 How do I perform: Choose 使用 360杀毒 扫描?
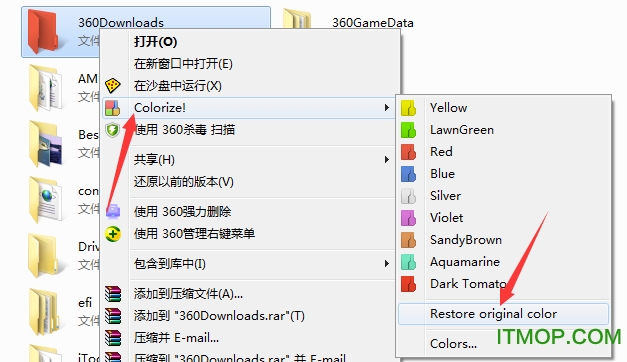(x=184, y=130)
